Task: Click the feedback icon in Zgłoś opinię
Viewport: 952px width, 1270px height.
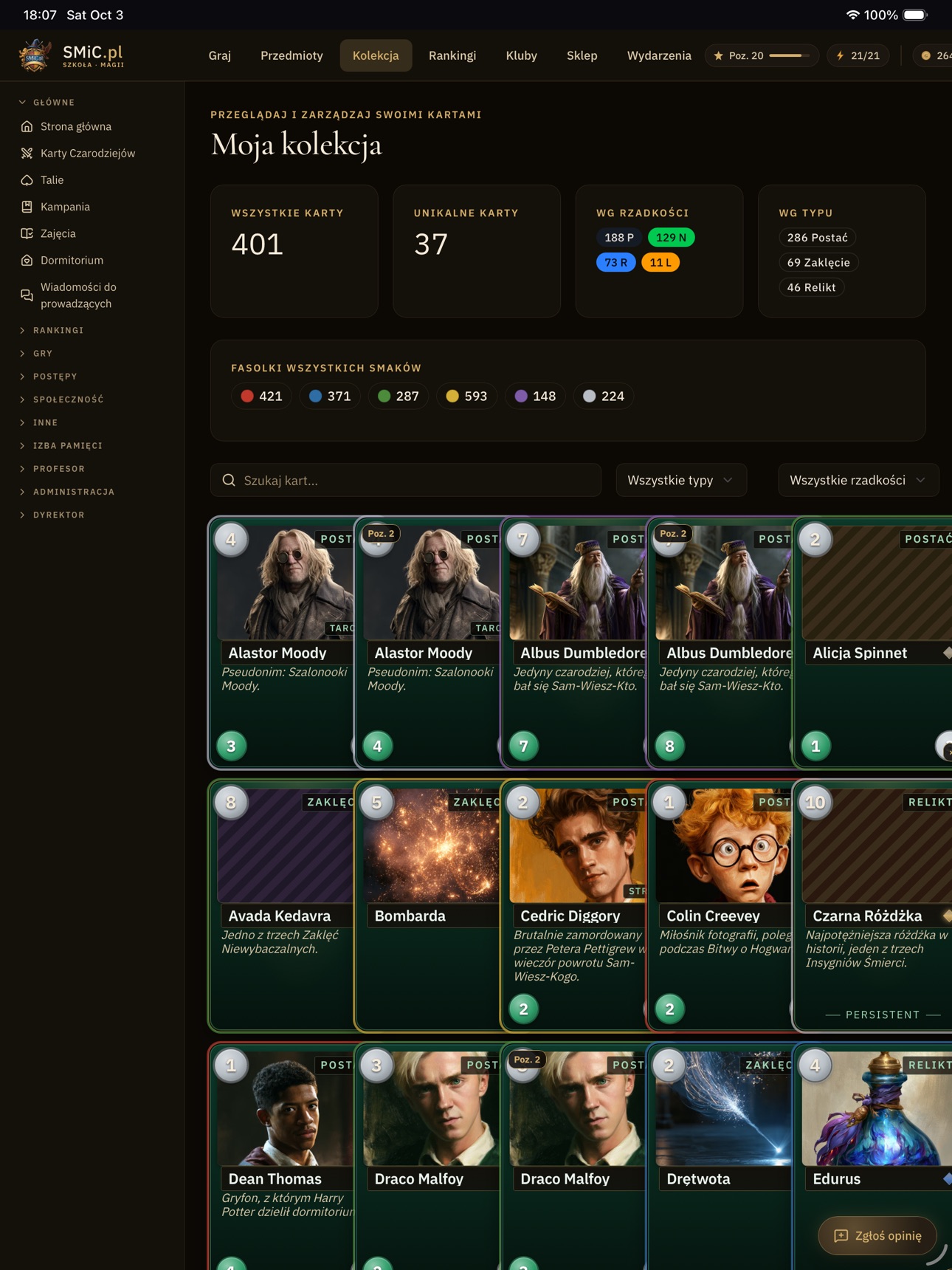Action: pyautogui.click(x=841, y=1235)
